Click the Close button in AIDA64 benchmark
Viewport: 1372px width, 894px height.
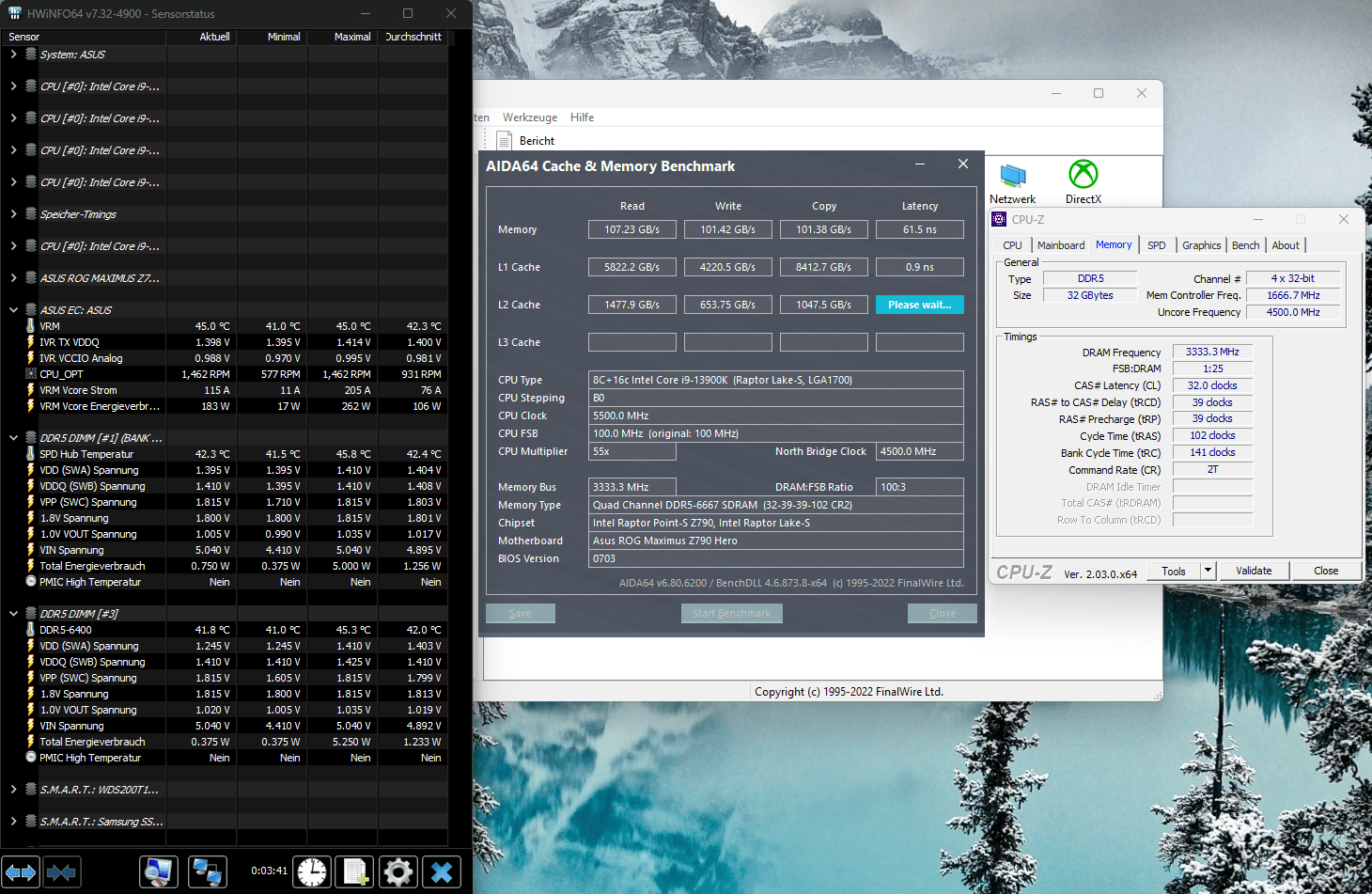[x=943, y=613]
